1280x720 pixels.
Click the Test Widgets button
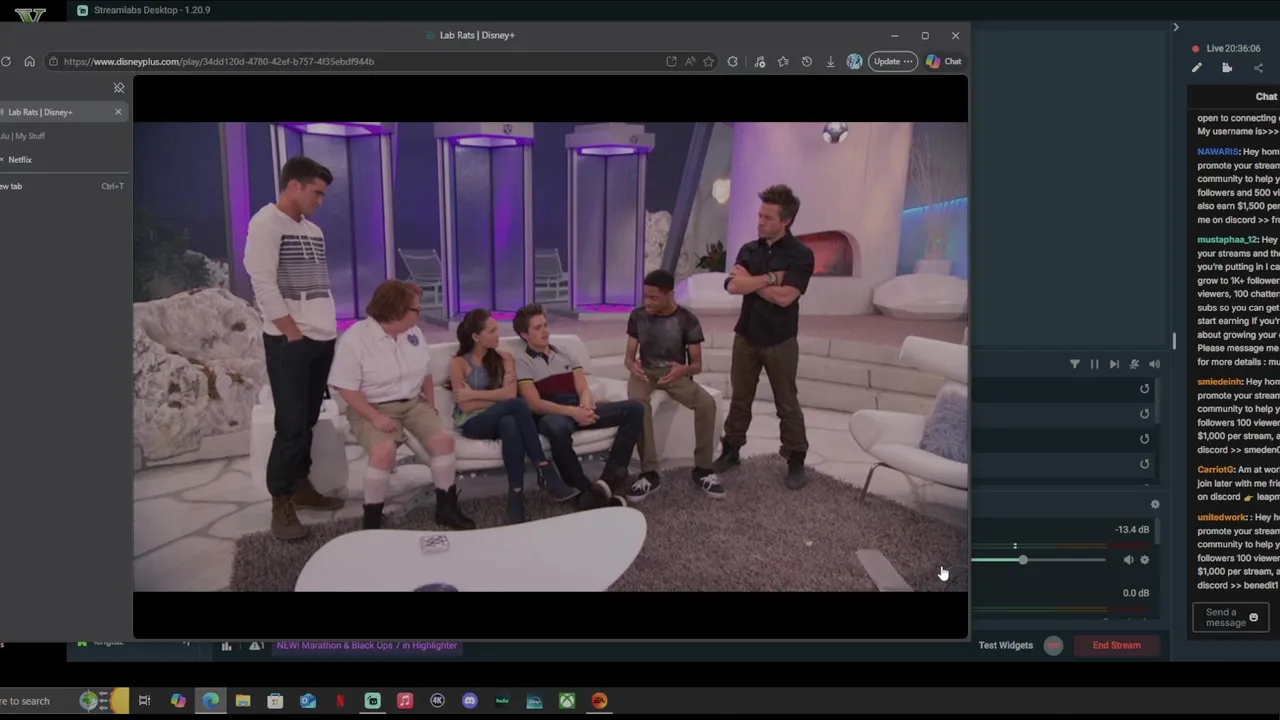coord(1005,646)
